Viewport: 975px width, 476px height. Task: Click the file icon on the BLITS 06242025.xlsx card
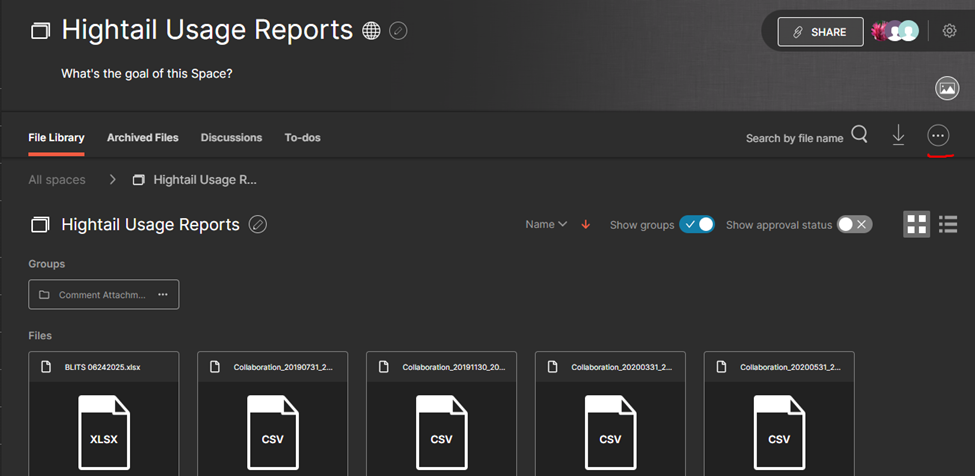45,367
